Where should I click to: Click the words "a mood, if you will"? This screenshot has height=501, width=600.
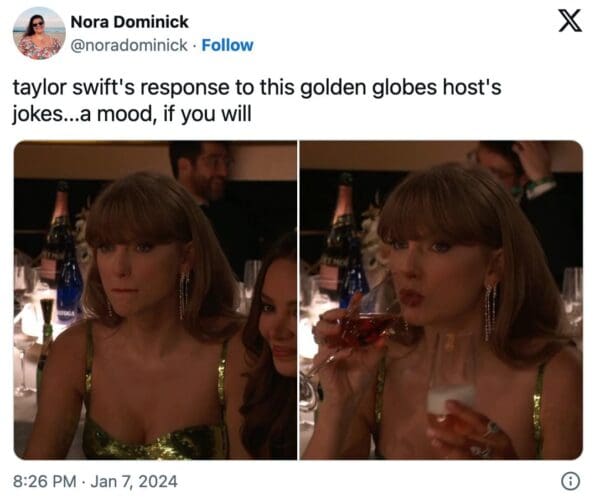[x=165, y=114]
